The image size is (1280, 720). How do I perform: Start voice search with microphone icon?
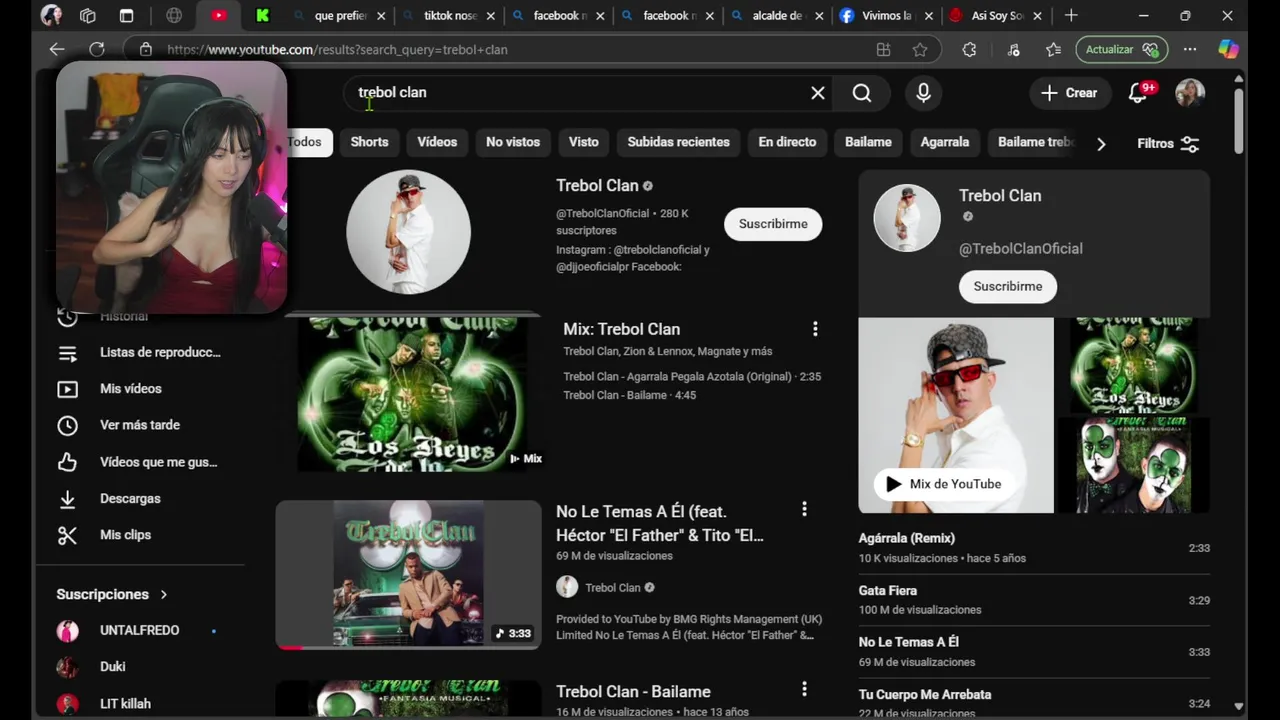pyautogui.click(x=923, y=93)
